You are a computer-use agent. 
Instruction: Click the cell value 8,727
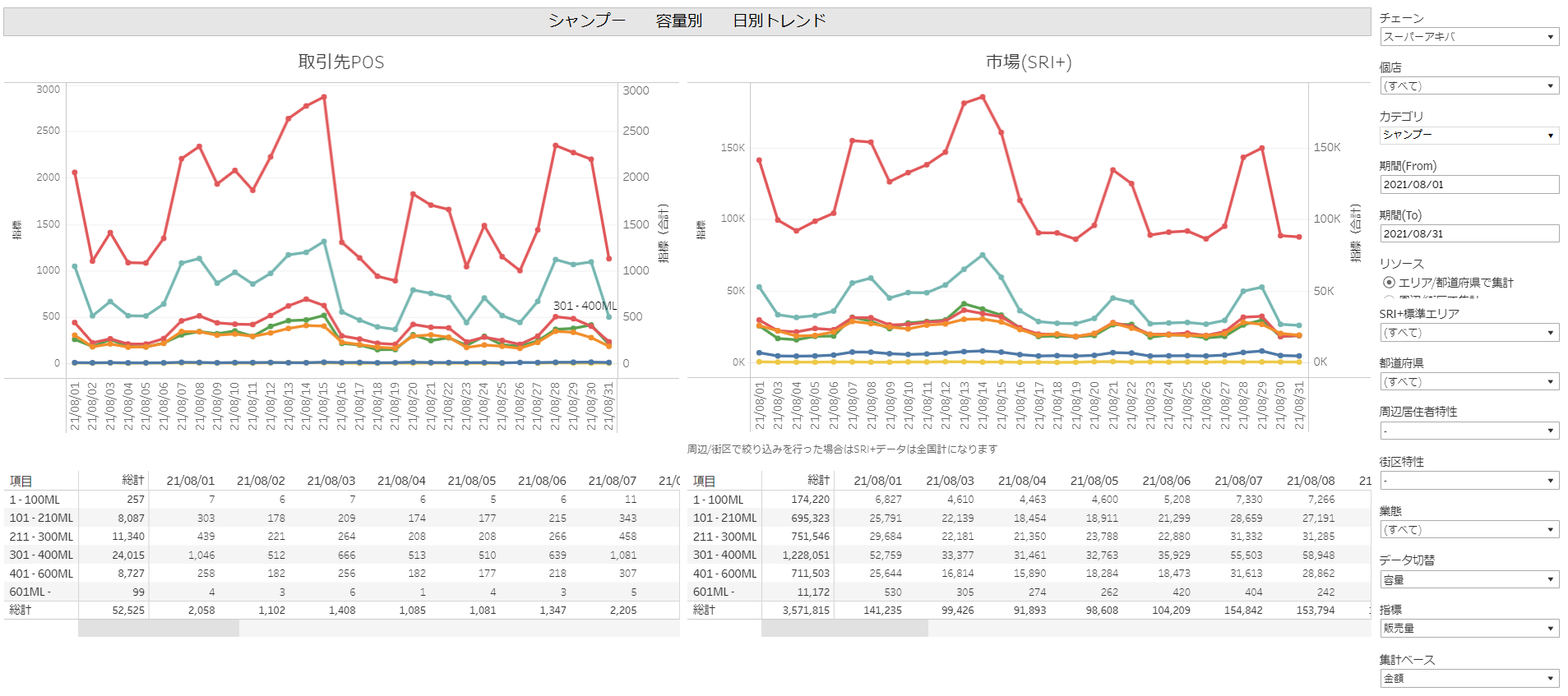[131, 574]
